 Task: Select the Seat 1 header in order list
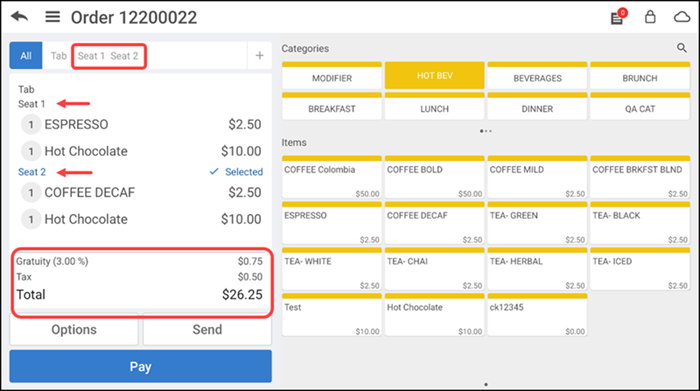[x=31, y=104]
